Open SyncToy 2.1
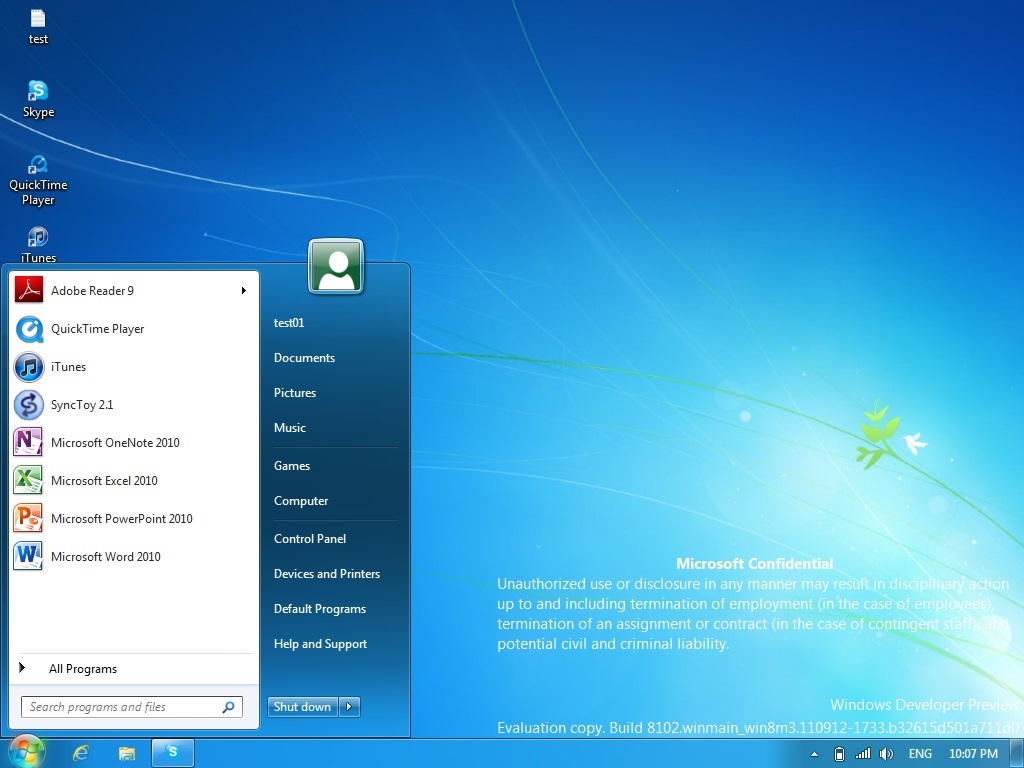The width and height of the screenshot is (1024, 768). click(x=82, y=405)
